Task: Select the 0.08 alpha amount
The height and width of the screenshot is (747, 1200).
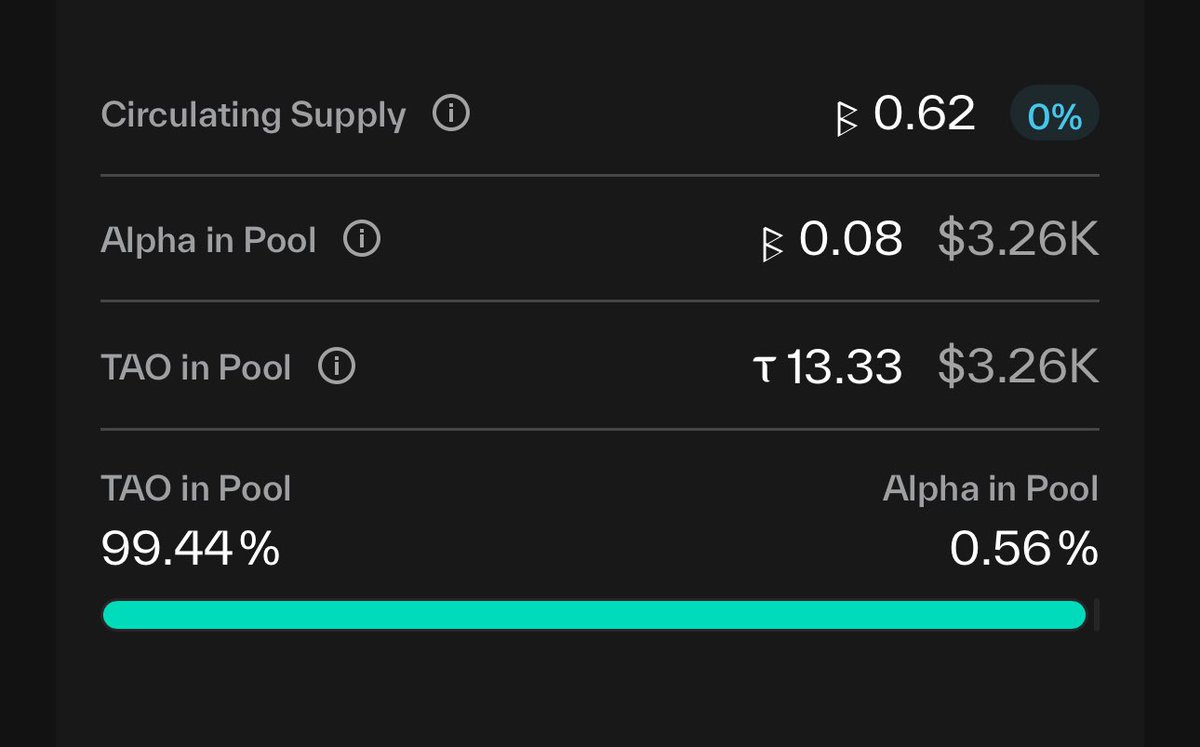Action: click(851, 239)
